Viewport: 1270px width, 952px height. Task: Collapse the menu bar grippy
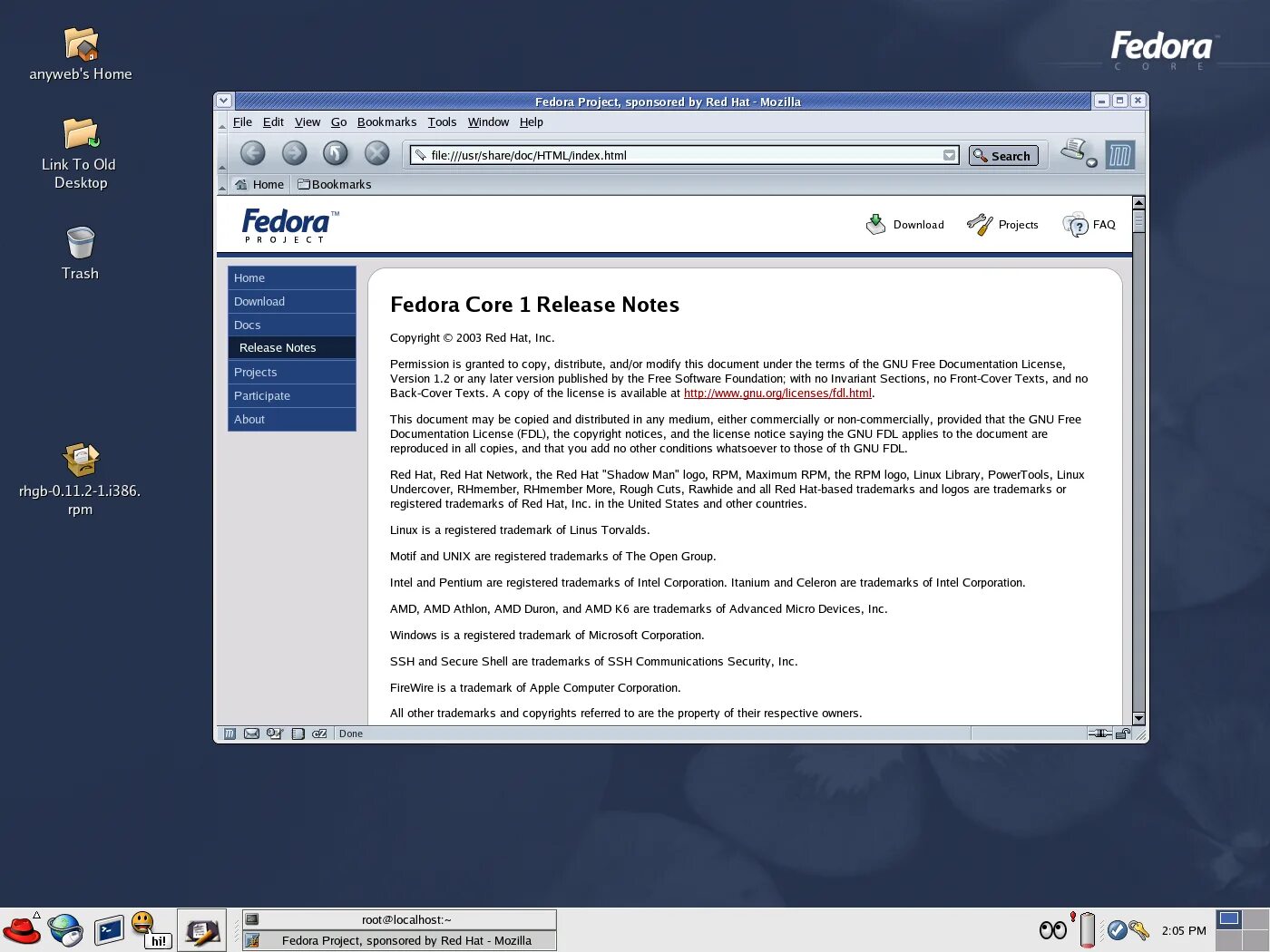pos(222,122)
